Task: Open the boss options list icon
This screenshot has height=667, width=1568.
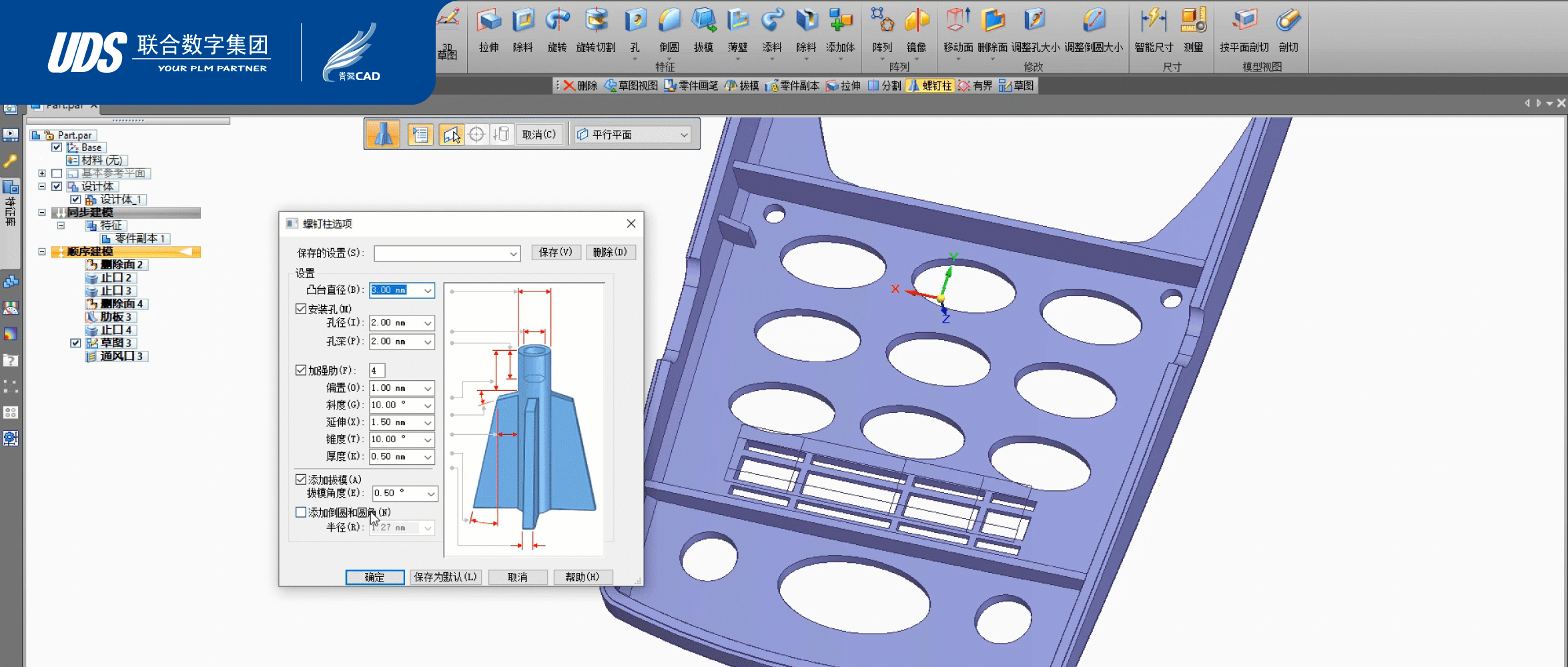Action: (x=420, y=134)
